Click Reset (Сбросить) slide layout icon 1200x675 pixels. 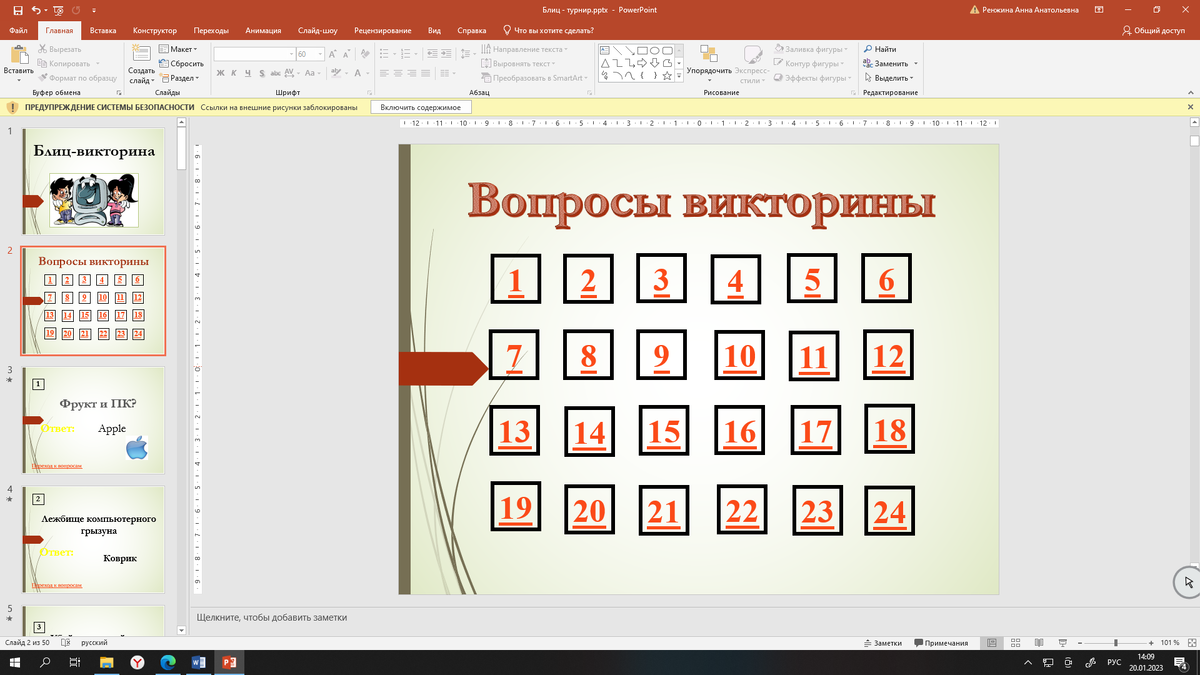[180, 63]
